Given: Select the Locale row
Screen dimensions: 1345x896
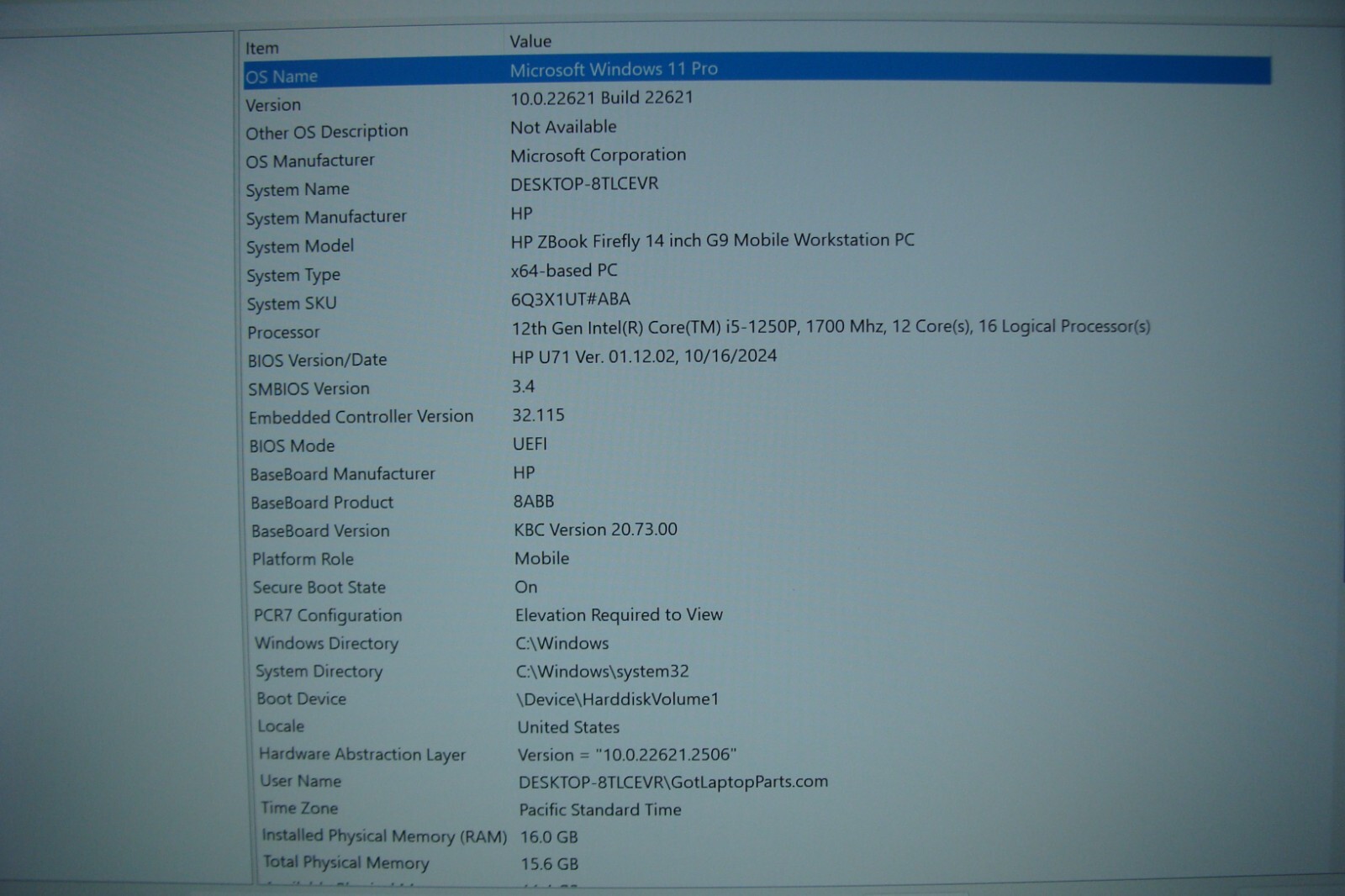Looking at the screenshot, I should pyautogui.click(x=281, y=726).
